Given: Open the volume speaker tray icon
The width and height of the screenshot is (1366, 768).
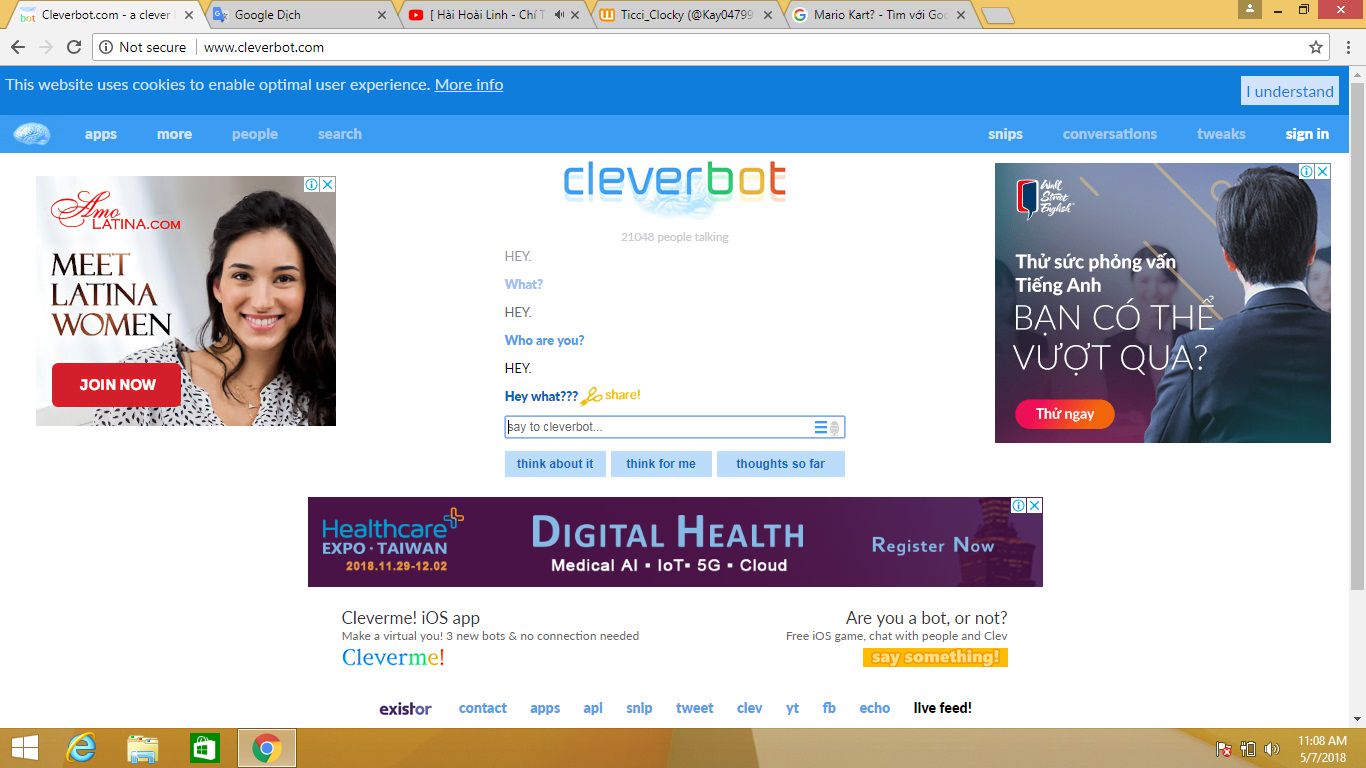Looking at the screenshot, I should pos(1272,749).
